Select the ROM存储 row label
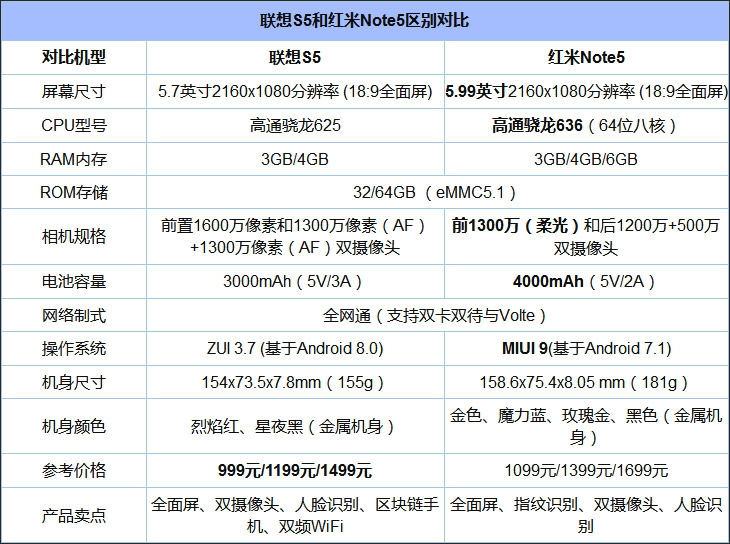This screenshot has height=544, width=730. (74, 192)
